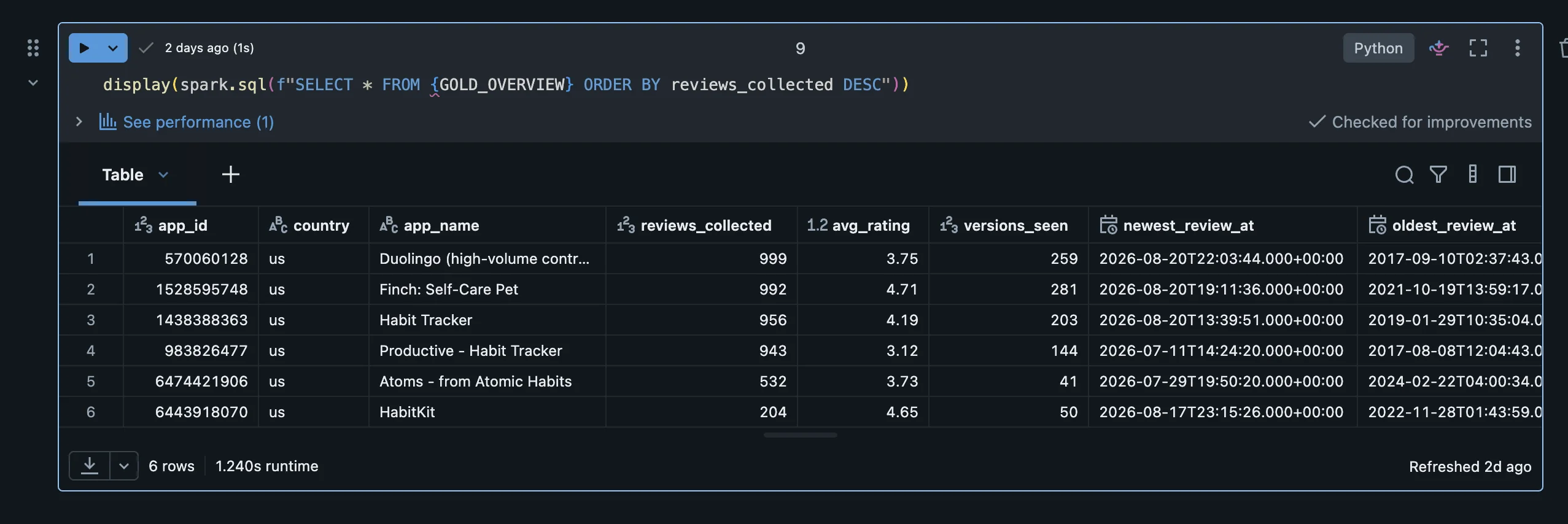Run the cell with the play button
Viewport: 1568px width, 524px height.
coord(85,48)
